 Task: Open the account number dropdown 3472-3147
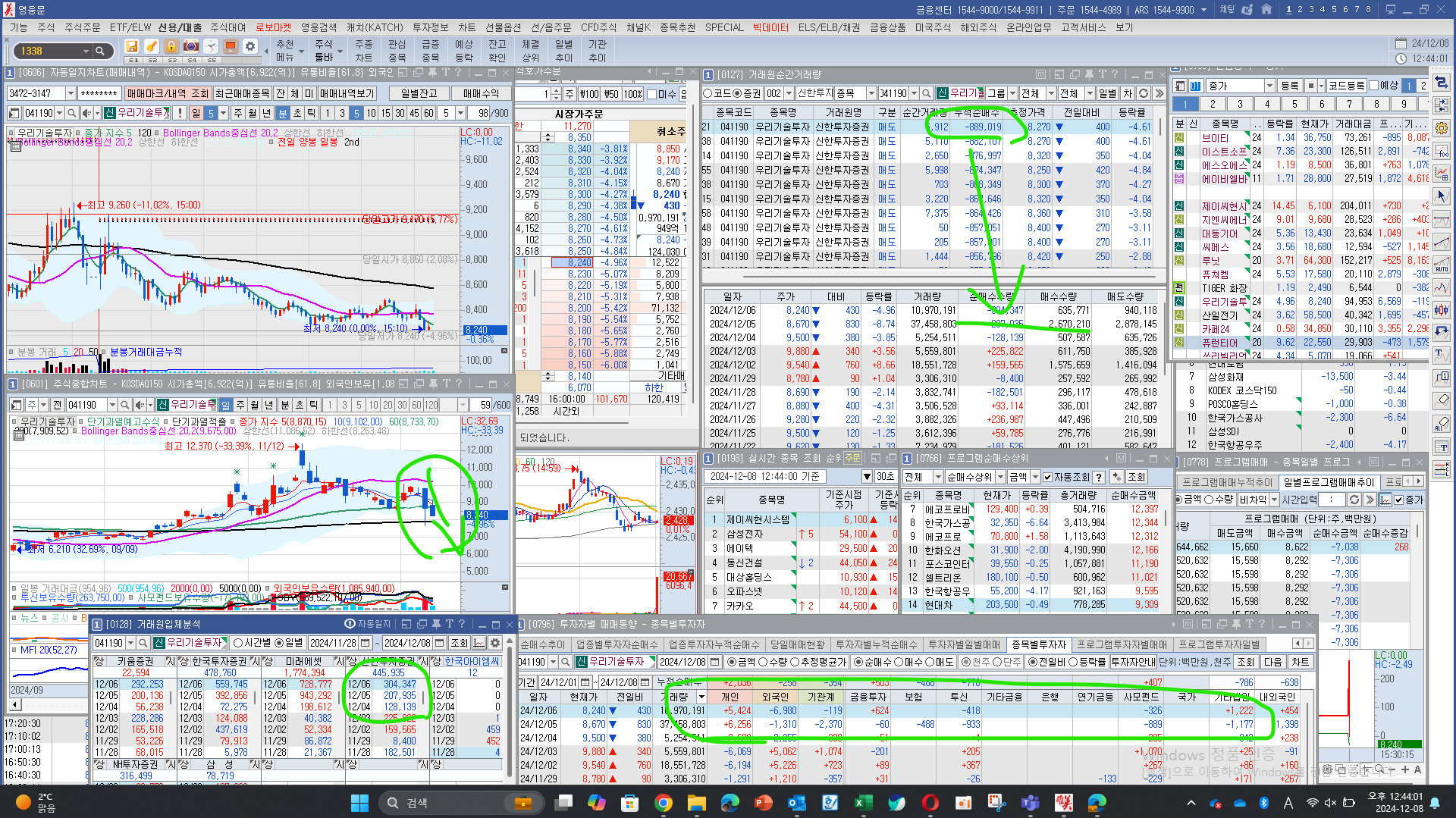[x=71, y=93]
